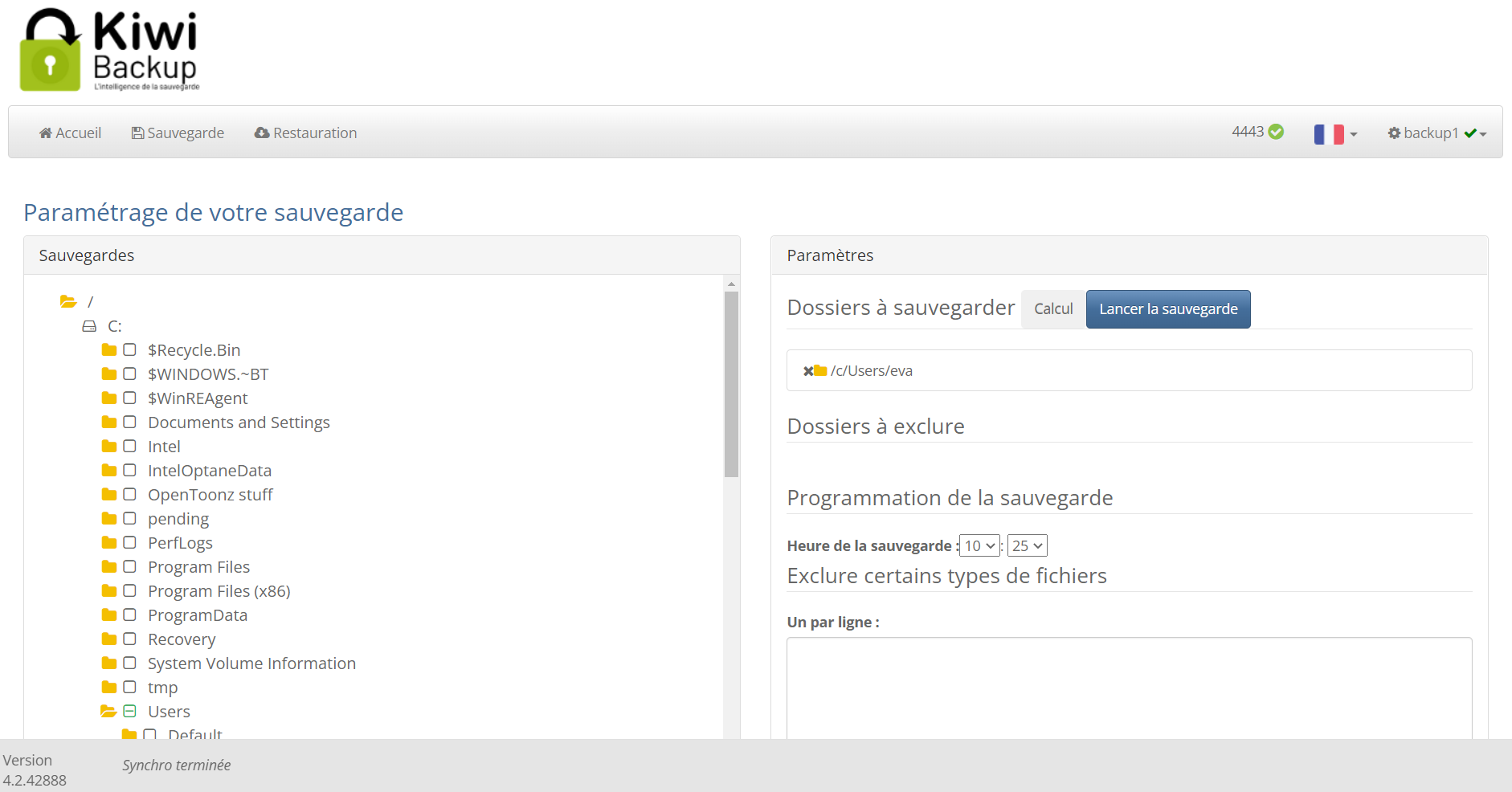The width and height of the screenshot is (1512, 792).
Task: Tick the Intel folder checkbox
Action: 129,447
